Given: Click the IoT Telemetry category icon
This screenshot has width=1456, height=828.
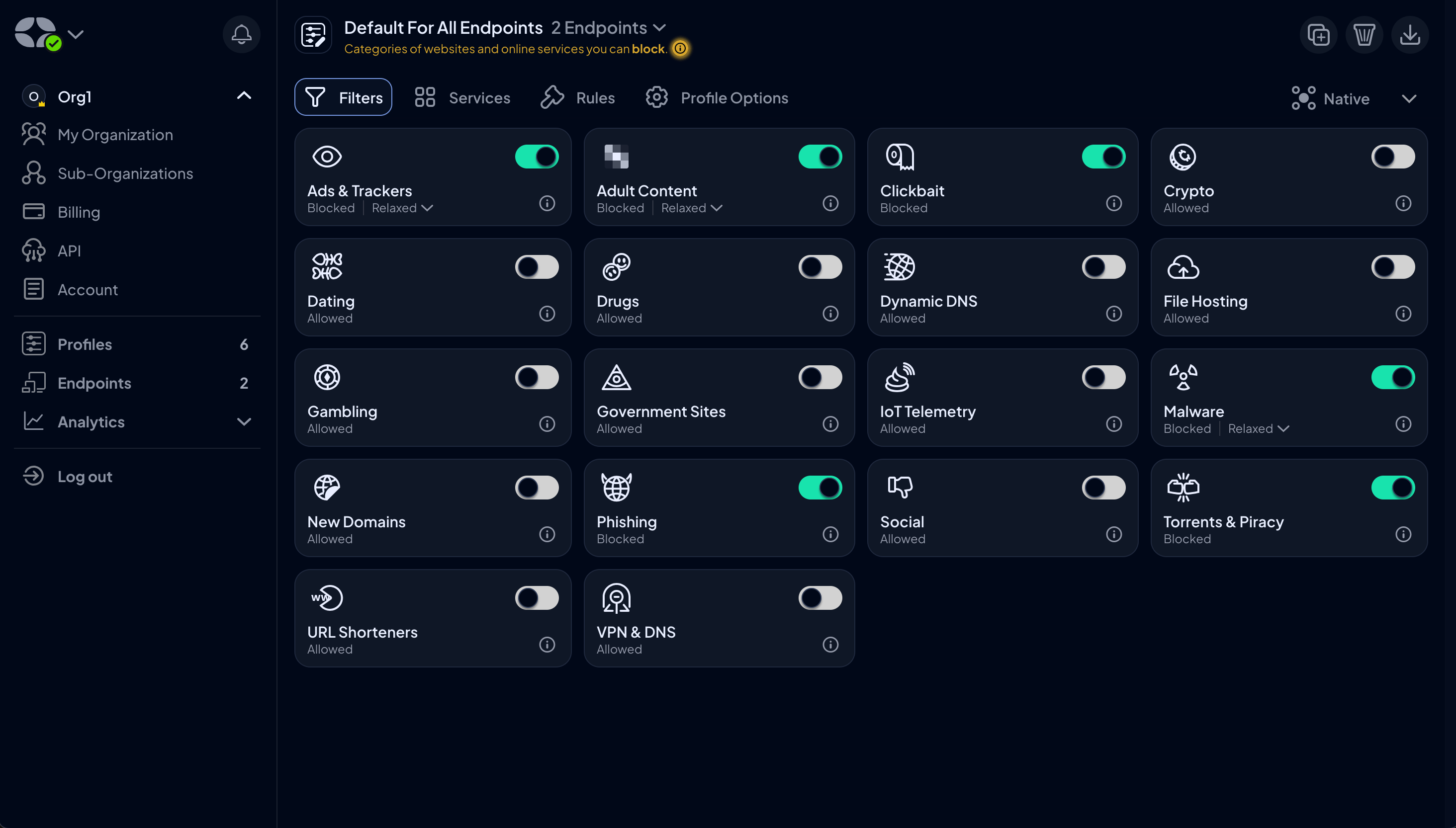Looking at the screenshot, I should click(x=898, y=377).
